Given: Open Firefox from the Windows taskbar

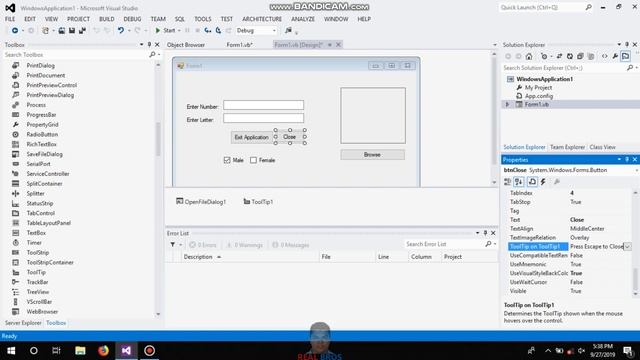Looking at the screenshot, I should point(103,350).
